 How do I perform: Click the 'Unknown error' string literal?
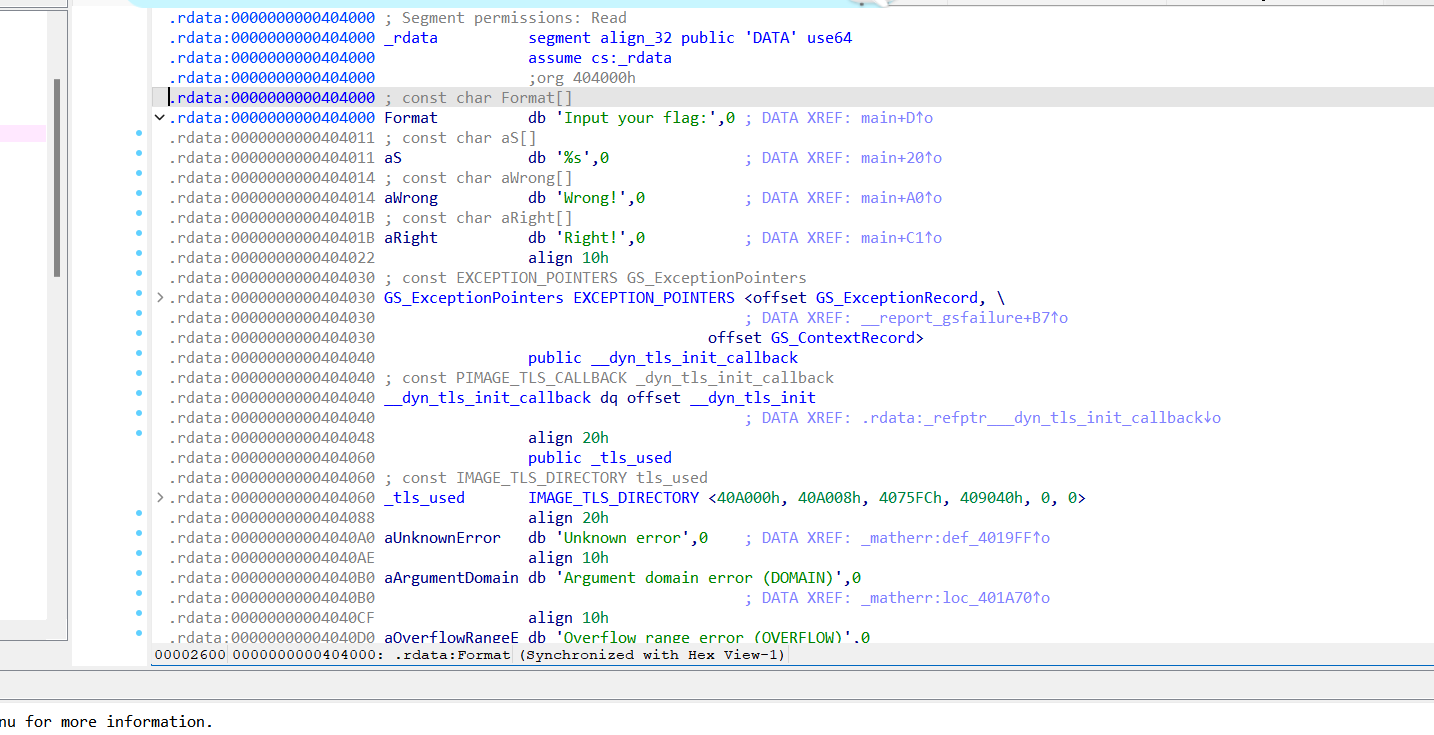tap(622, 538)
